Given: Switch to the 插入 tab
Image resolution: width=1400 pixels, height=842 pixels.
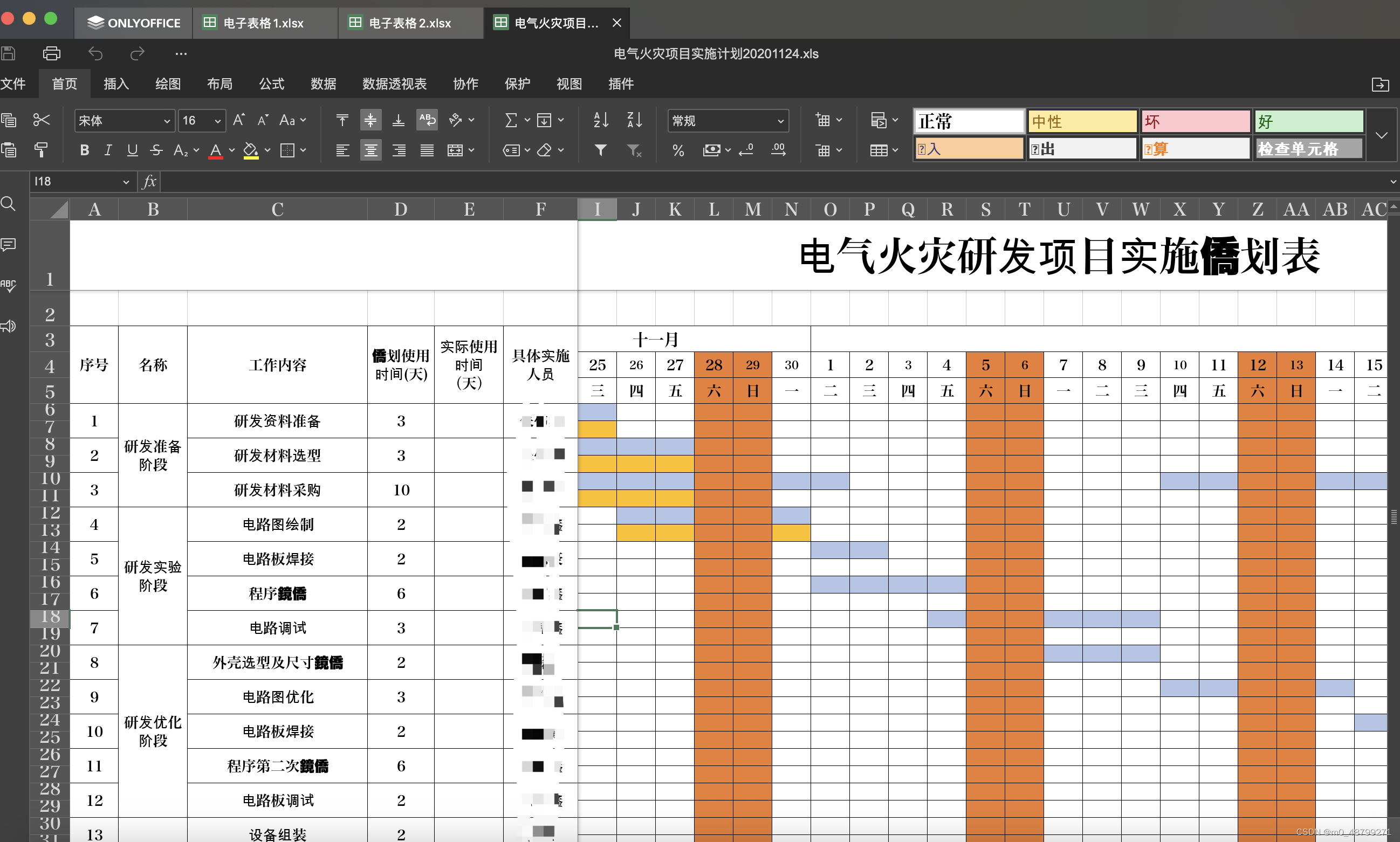Looking at the screenshot, I should pos(116,84).
